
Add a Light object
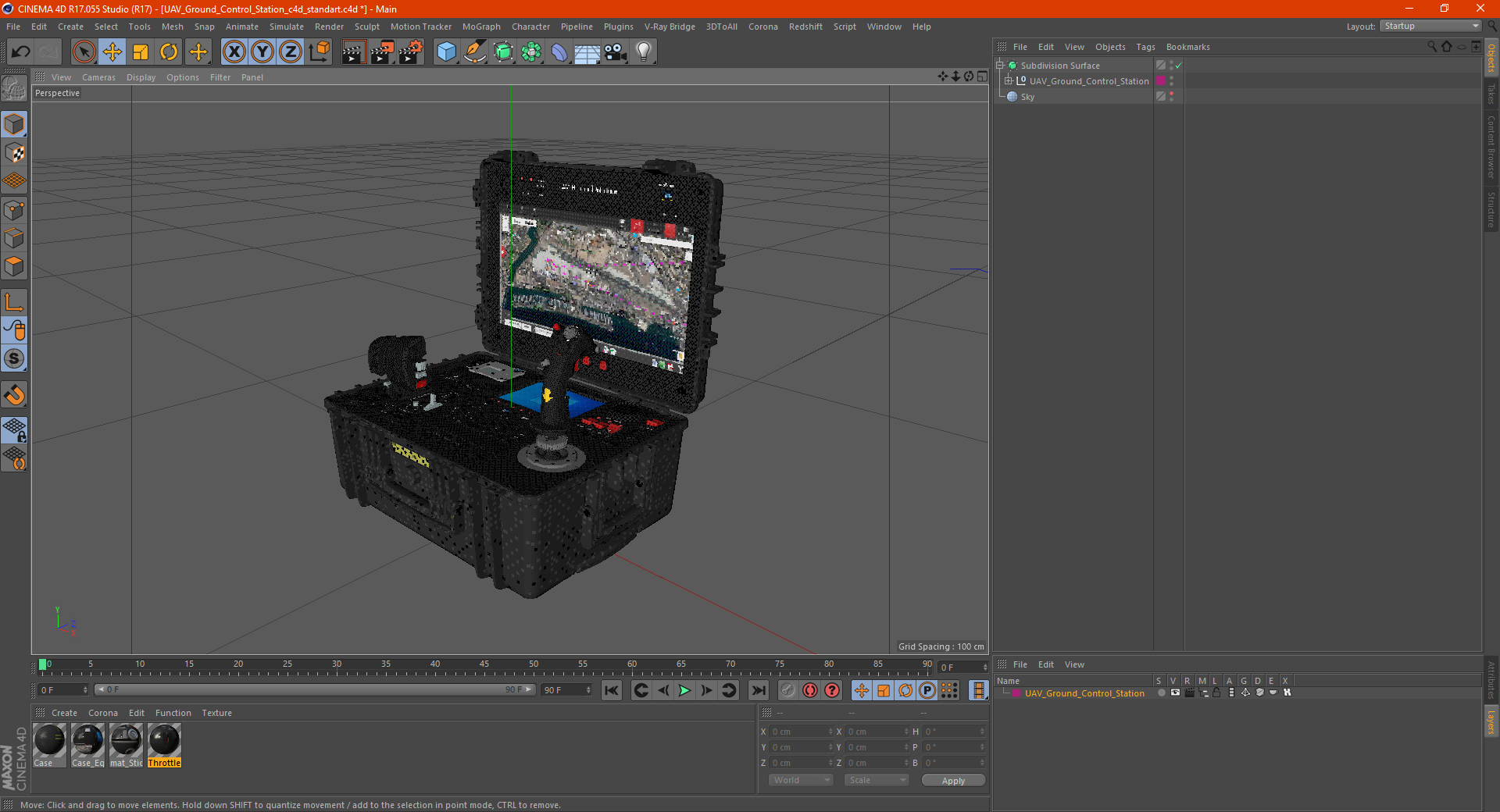tap(644, 52)
